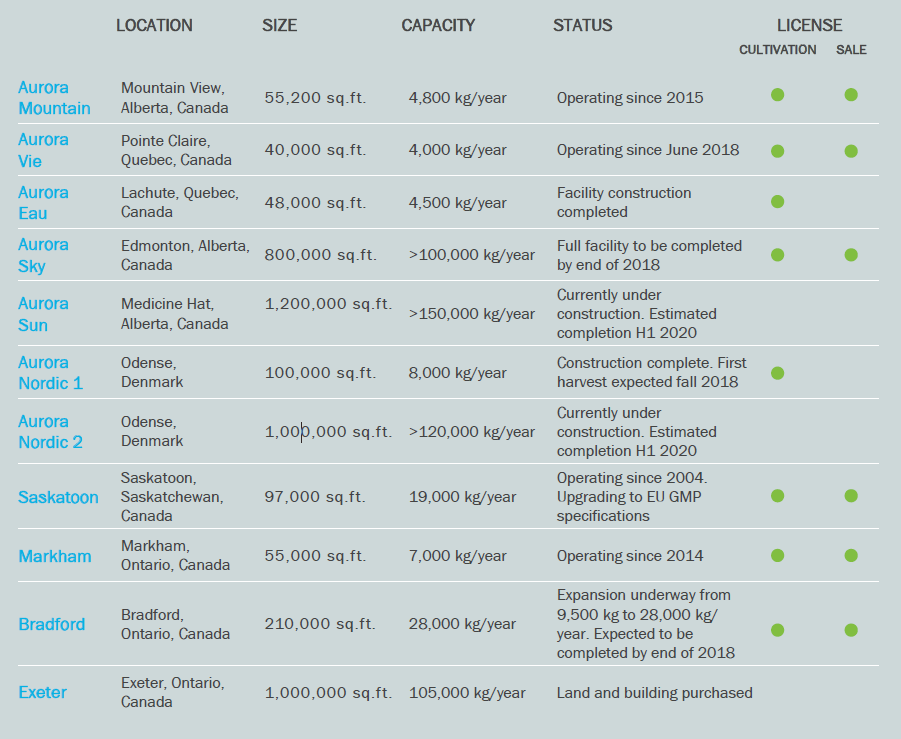Click Aurora Sky's sale license green dot
Screen dimensions: 901x739
(851, 255)
